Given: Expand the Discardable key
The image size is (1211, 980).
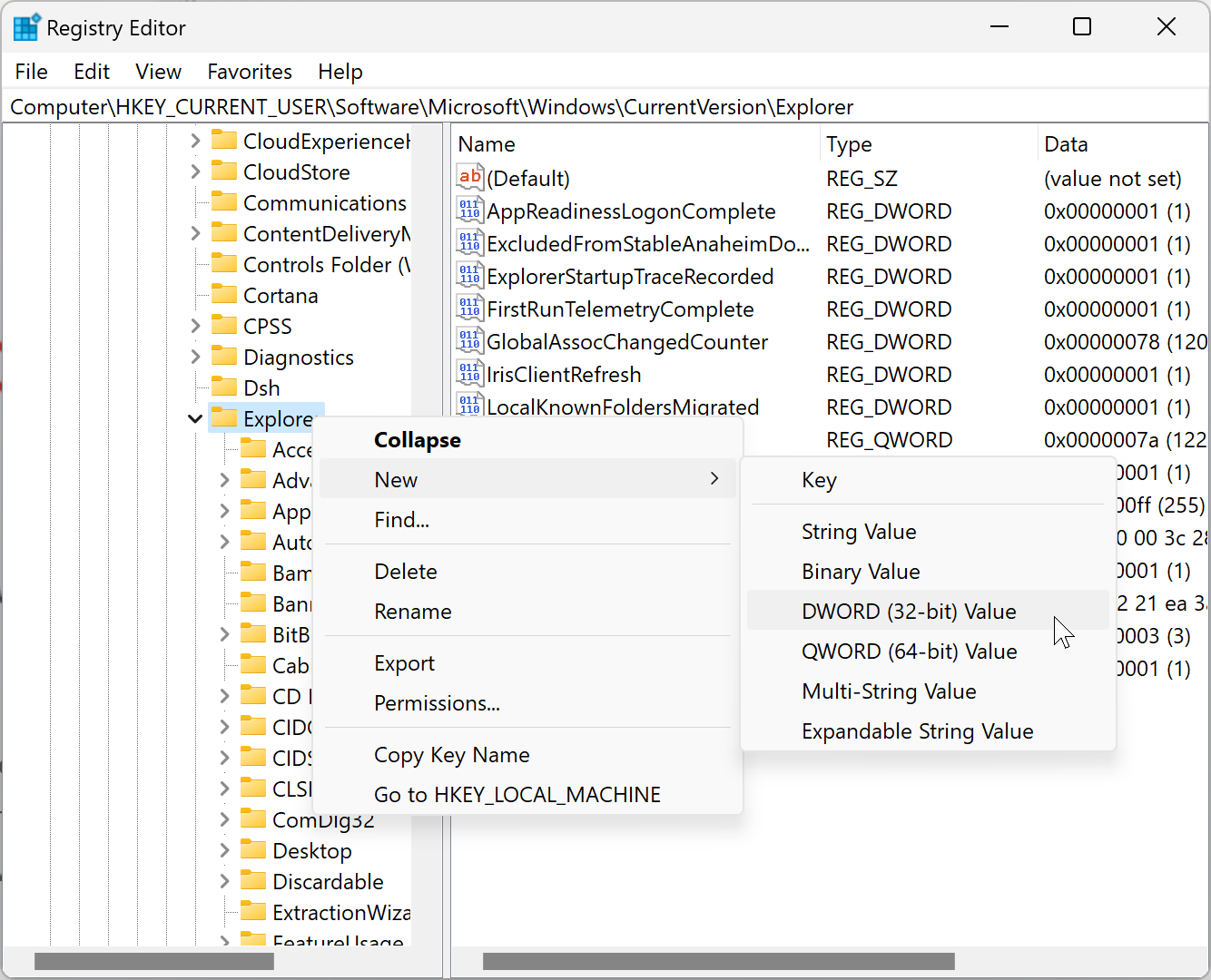Looking at the screenshot, I should tap(224, 881).
